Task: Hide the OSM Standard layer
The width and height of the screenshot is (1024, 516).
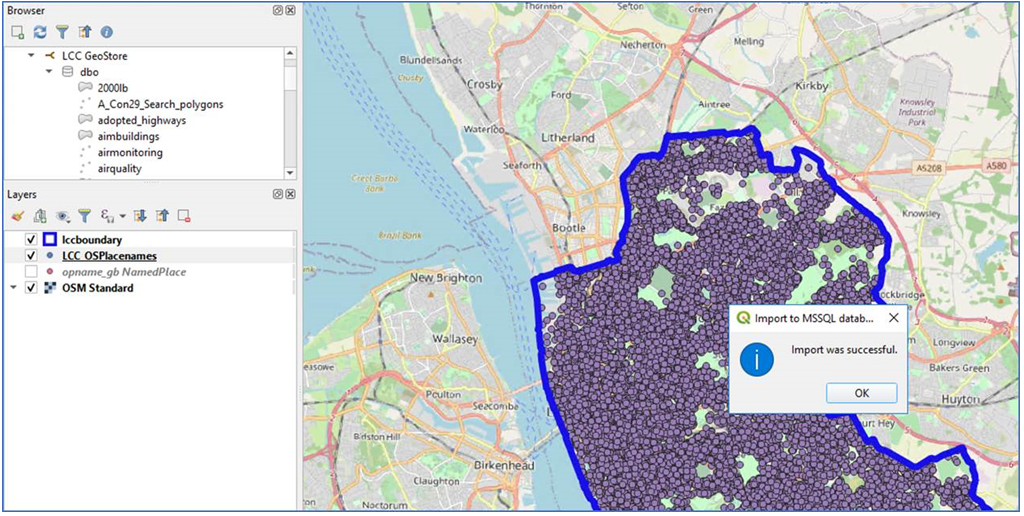Action: [31, 287]
